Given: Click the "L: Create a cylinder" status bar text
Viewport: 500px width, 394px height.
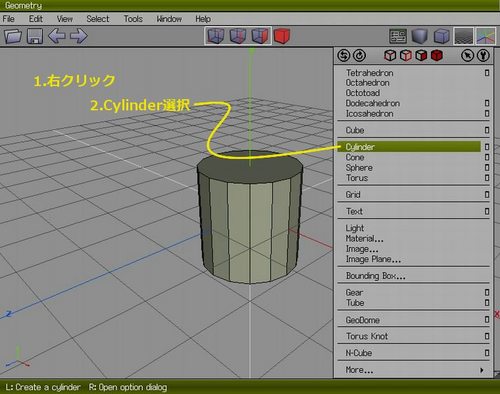Looking at the screenshot, I should click(43, 387).
